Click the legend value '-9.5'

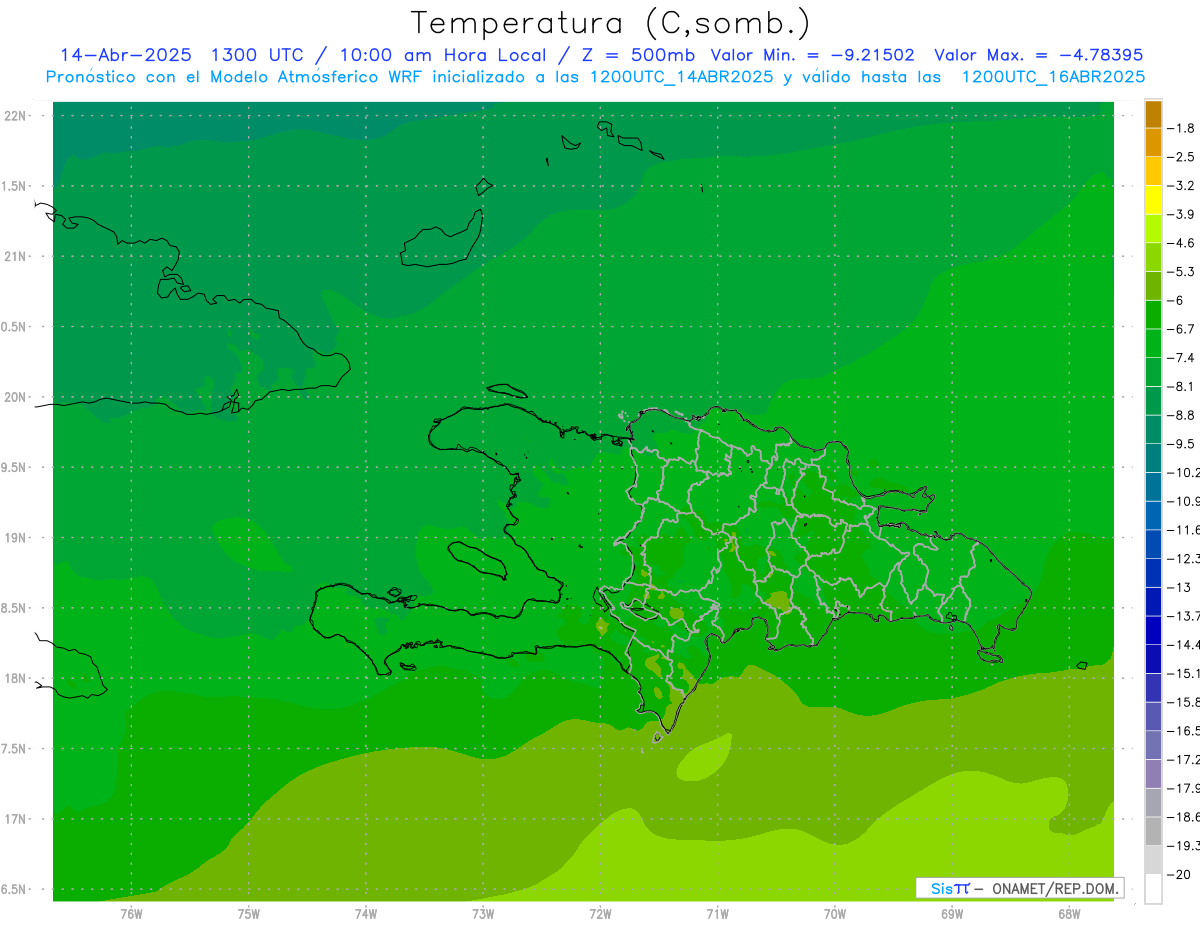pos(1181,443)
